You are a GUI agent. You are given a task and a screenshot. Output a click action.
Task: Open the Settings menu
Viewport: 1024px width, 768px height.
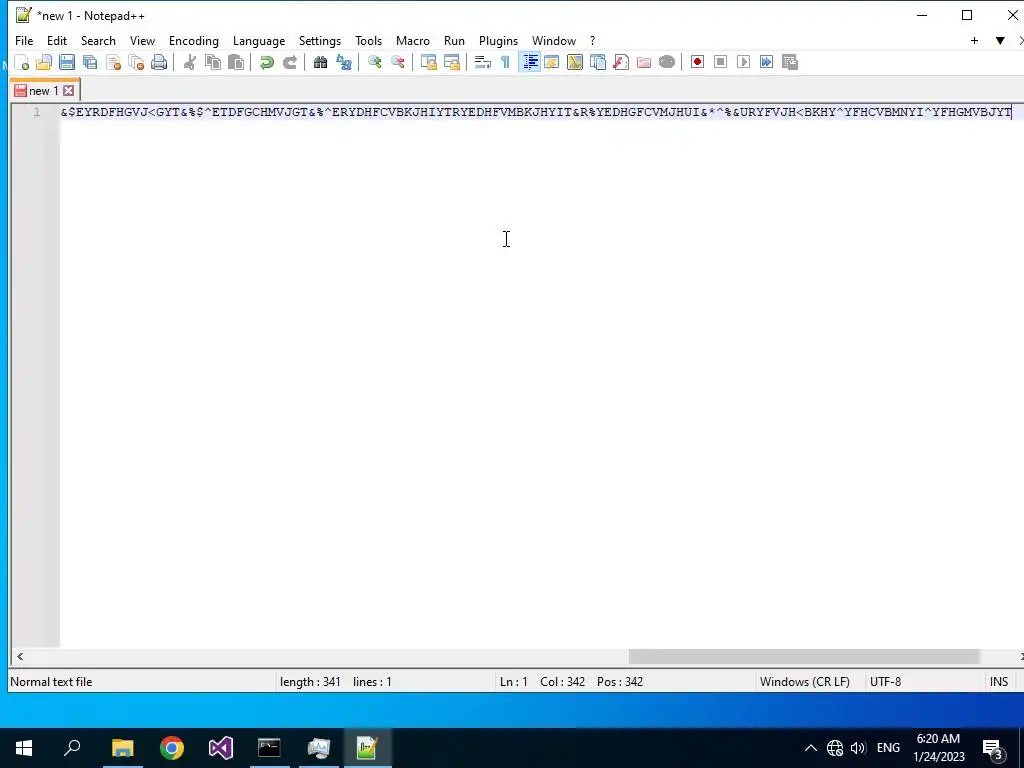tap(320, 40)
